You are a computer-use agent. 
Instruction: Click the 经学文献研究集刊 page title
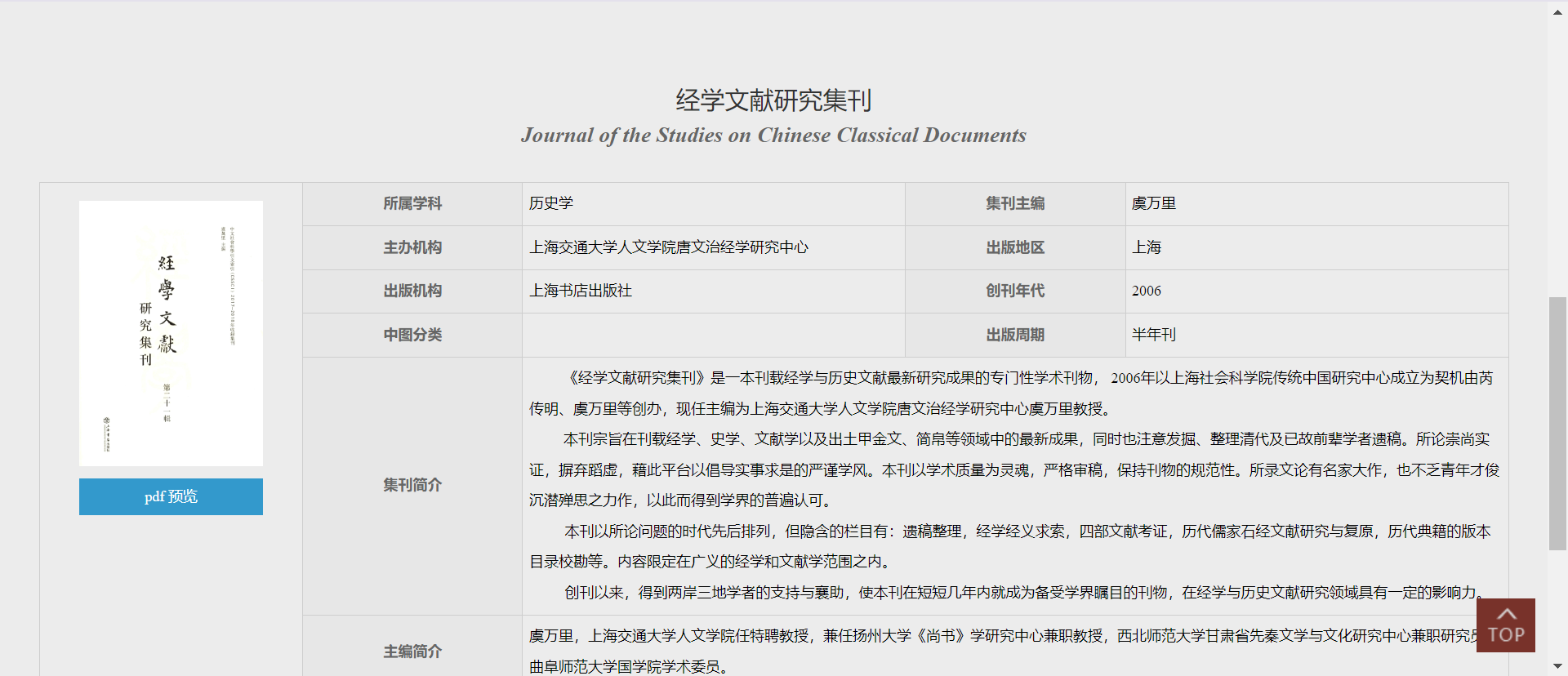click(x=773, y=100)
